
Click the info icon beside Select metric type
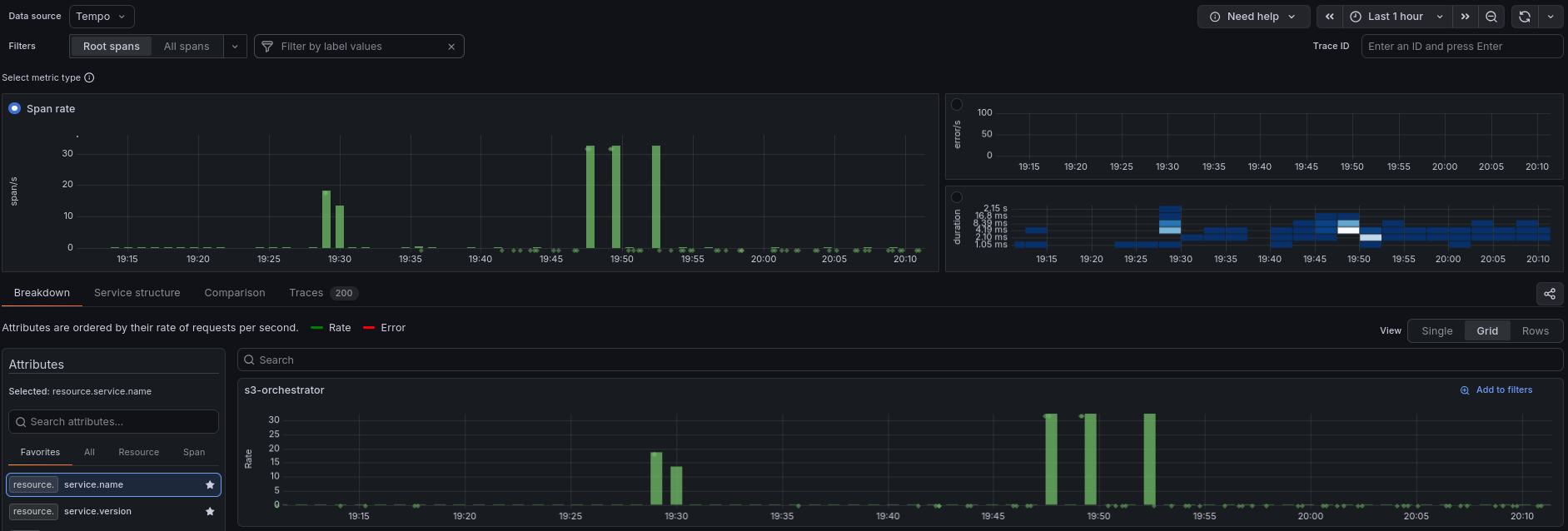point(89,78)
